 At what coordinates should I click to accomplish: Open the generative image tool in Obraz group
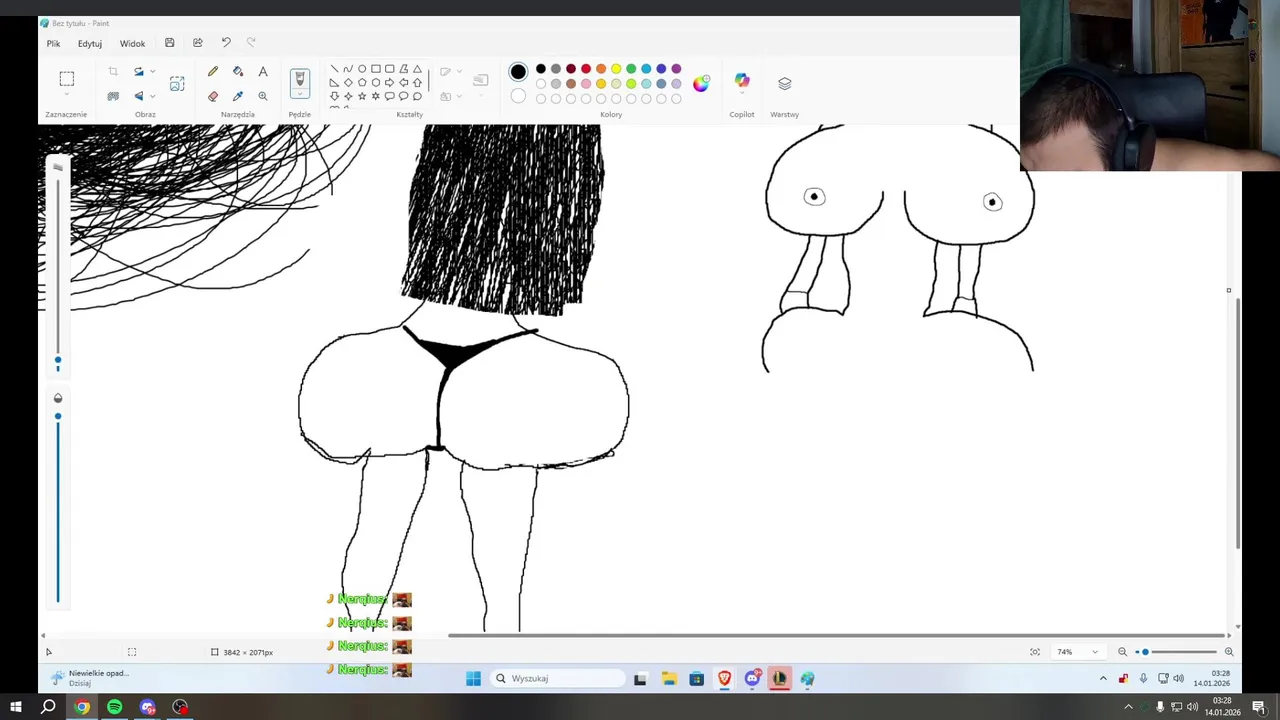click(x=177, y=84)
